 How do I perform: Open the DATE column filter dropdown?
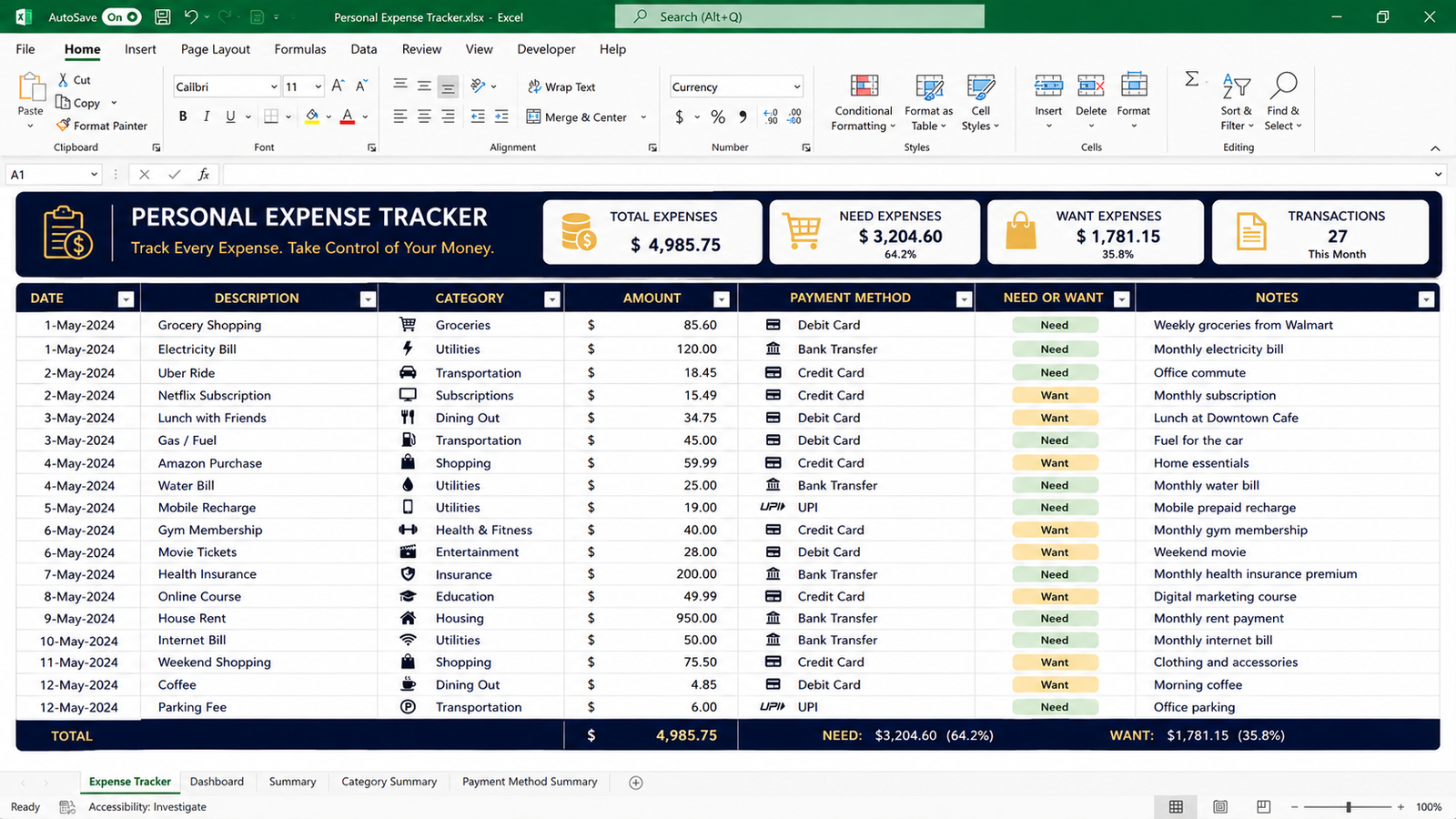tap(126, 299)
